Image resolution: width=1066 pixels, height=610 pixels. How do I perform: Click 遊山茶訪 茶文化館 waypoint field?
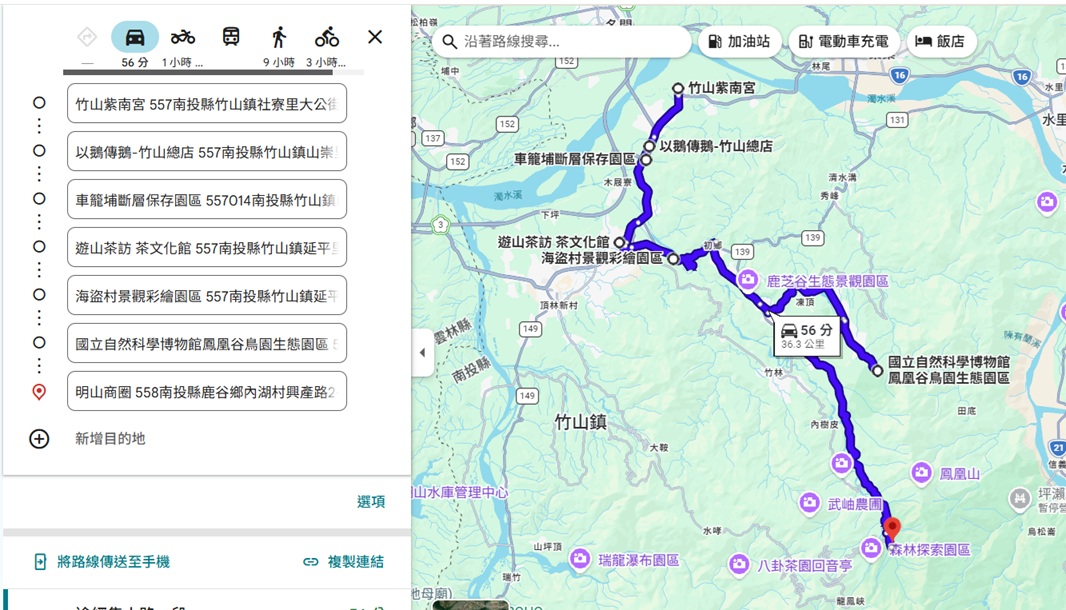click(207, 248)
